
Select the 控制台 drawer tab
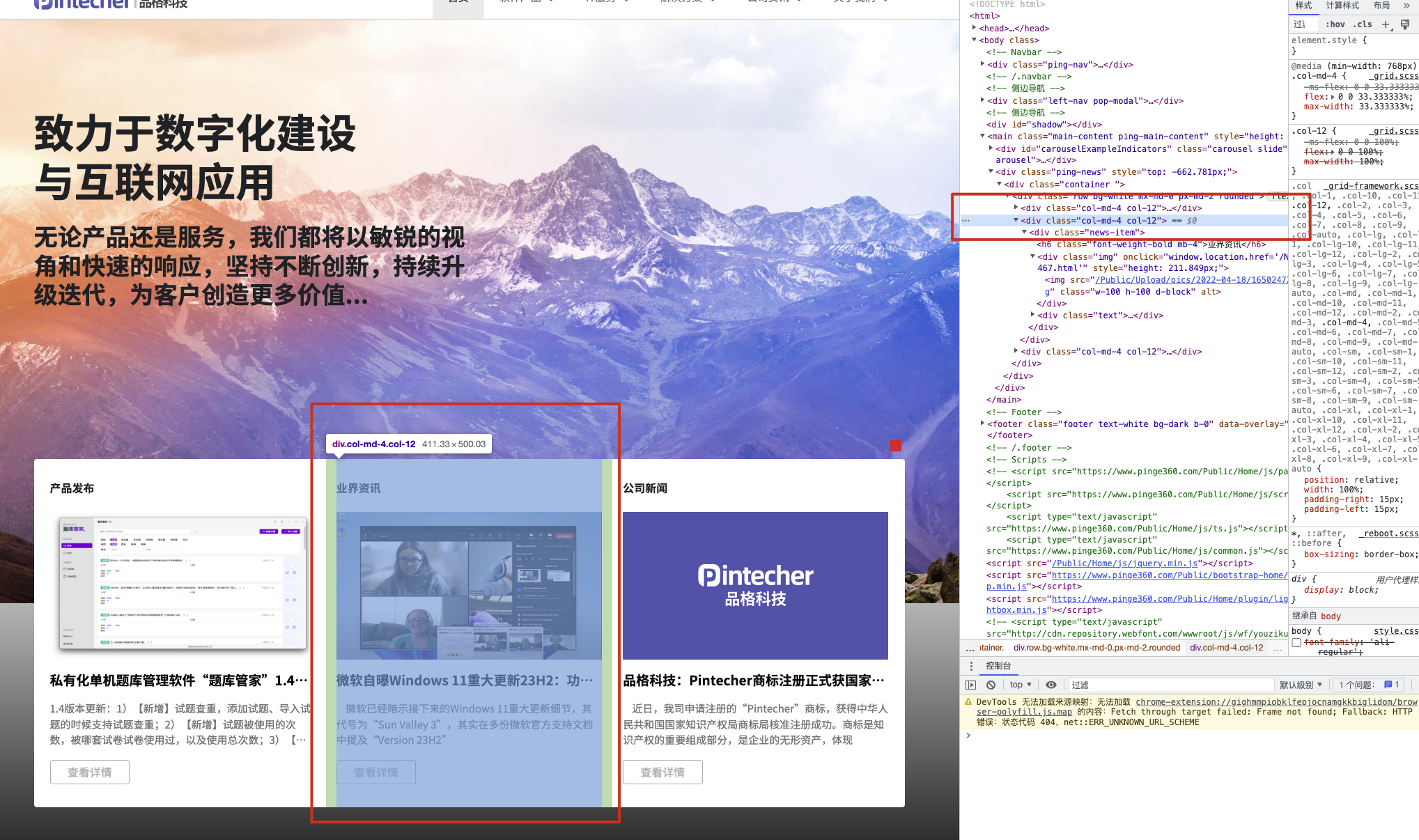click(998, 666)
